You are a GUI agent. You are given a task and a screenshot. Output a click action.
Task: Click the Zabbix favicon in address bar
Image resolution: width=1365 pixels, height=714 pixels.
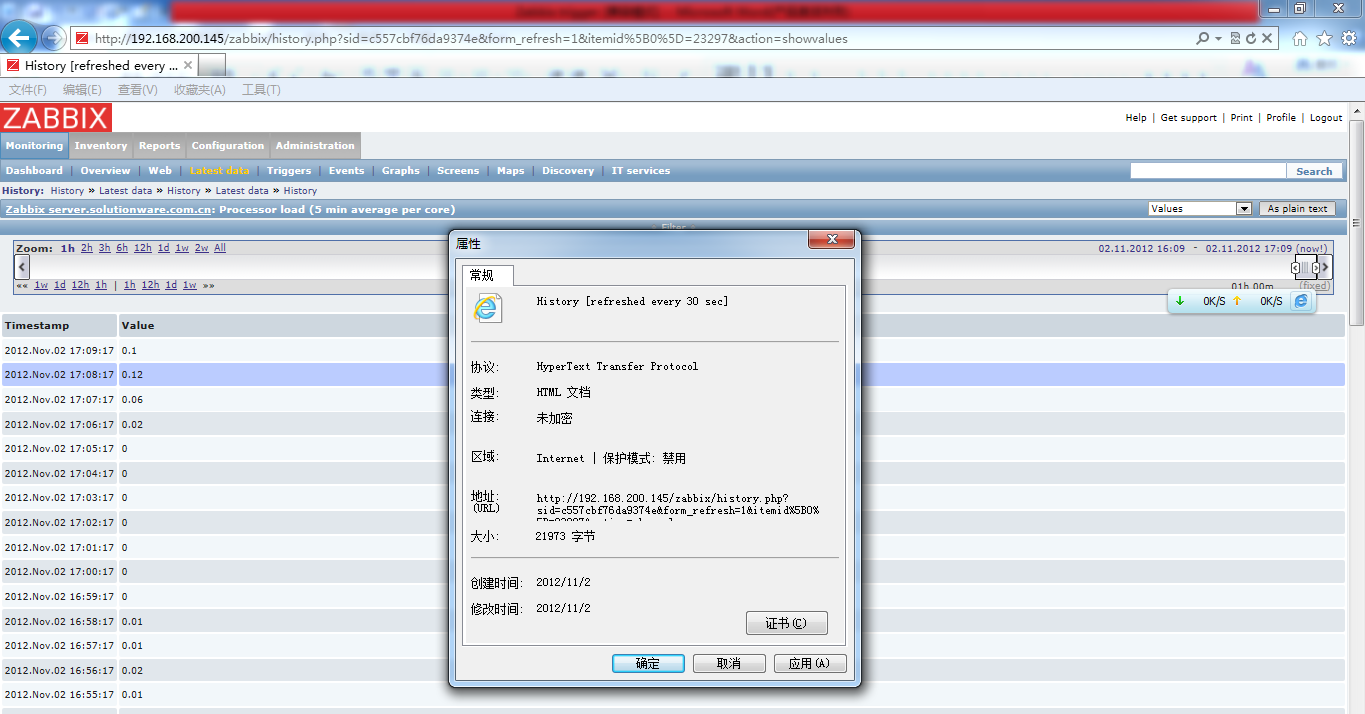(82, 39)
